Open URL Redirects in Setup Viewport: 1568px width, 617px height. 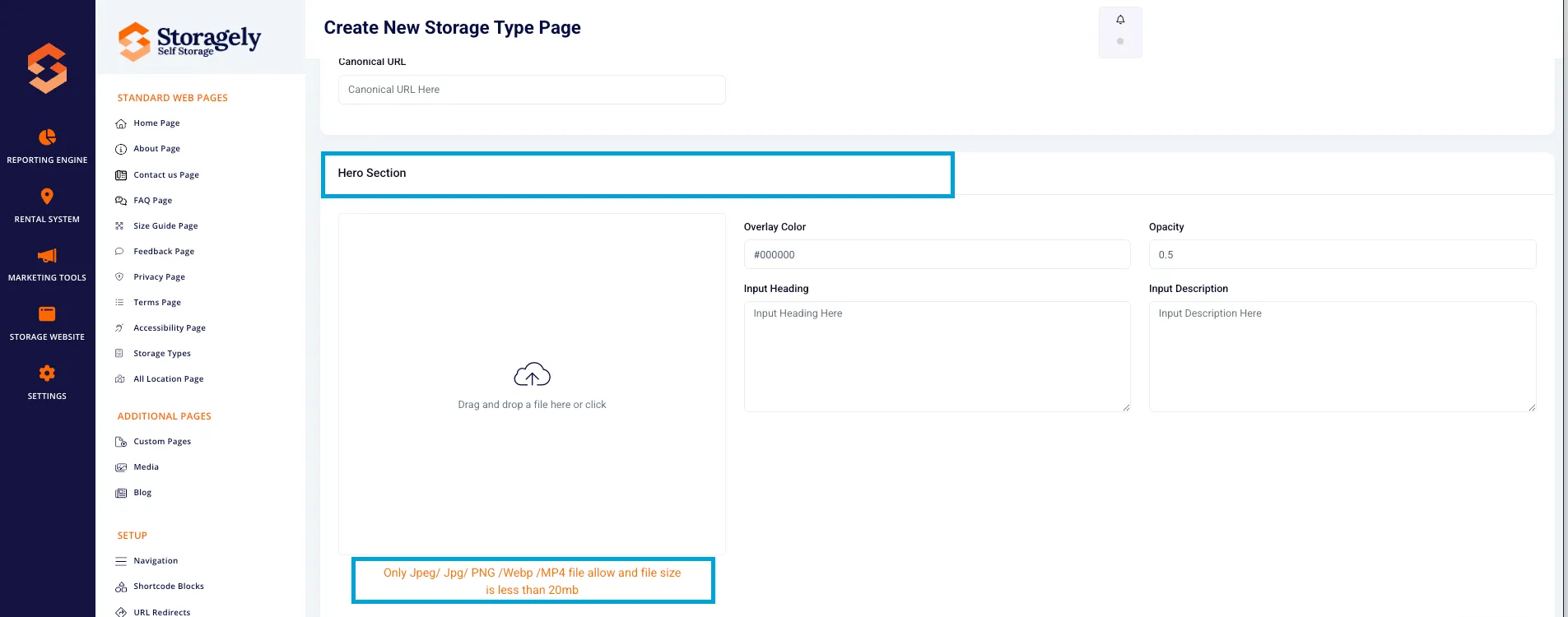point(162,612)
